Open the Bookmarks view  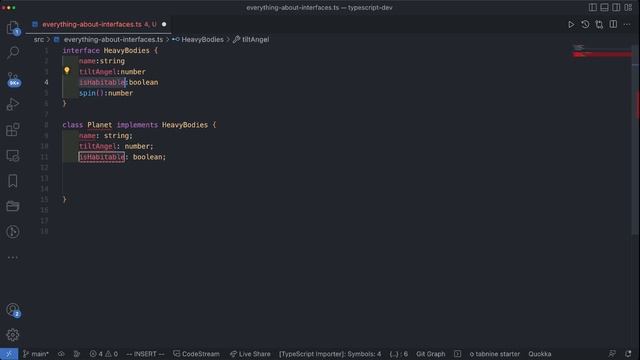[13, 181]
